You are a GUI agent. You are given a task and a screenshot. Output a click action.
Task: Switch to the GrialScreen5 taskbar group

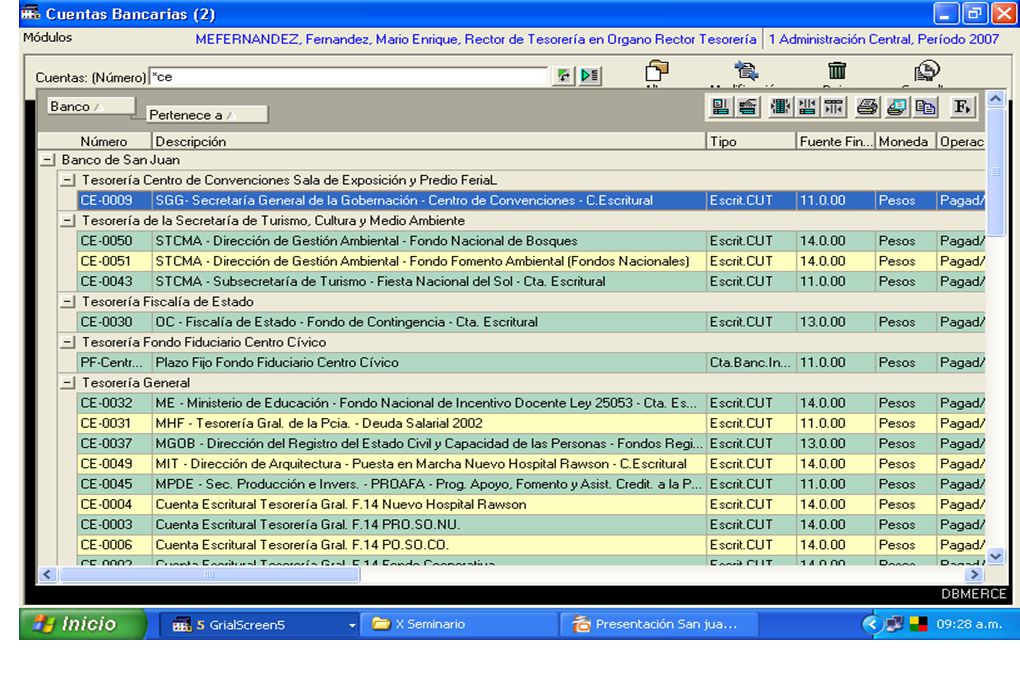coord(259,625)
